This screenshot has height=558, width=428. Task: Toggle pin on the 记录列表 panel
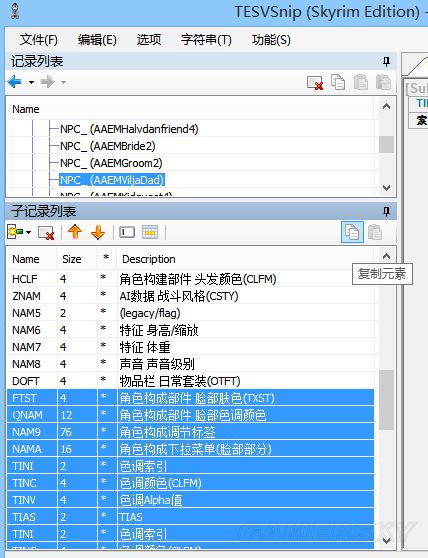coord(386,62)
